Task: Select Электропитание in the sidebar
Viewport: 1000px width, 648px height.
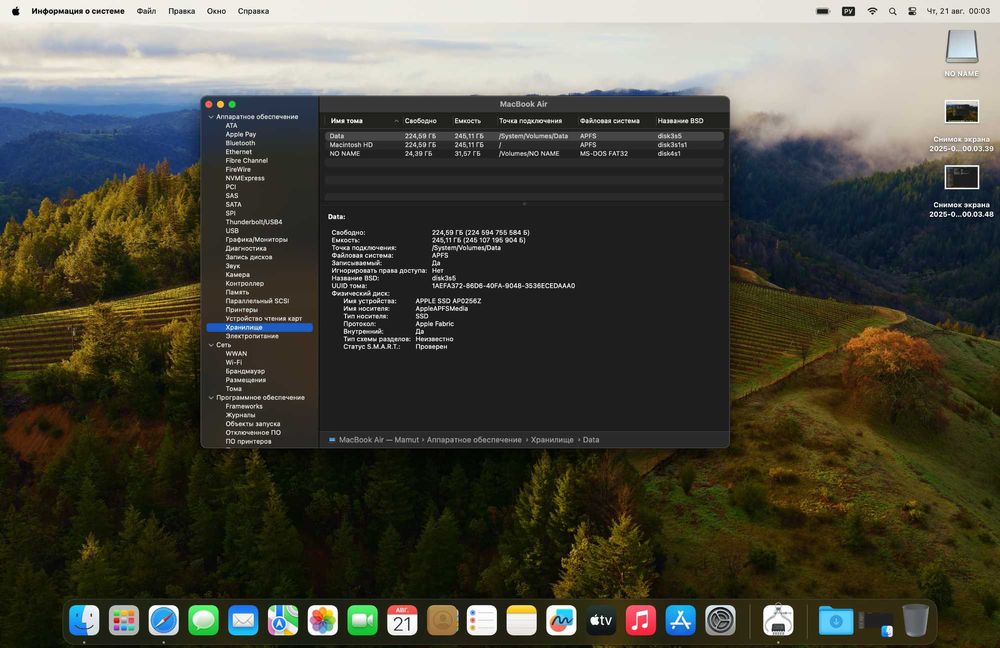Action: (x=251, y=336)
